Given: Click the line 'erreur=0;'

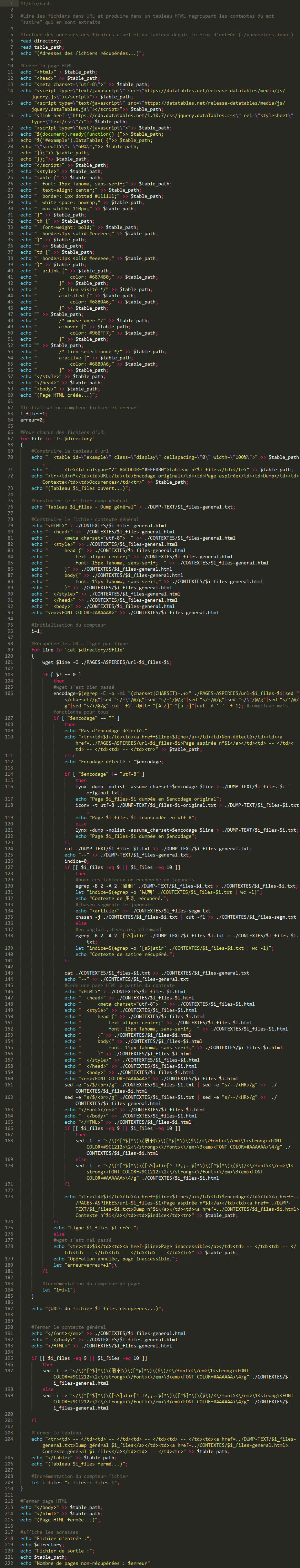Looking at the screenshot, I should click(x=32, y=419).
